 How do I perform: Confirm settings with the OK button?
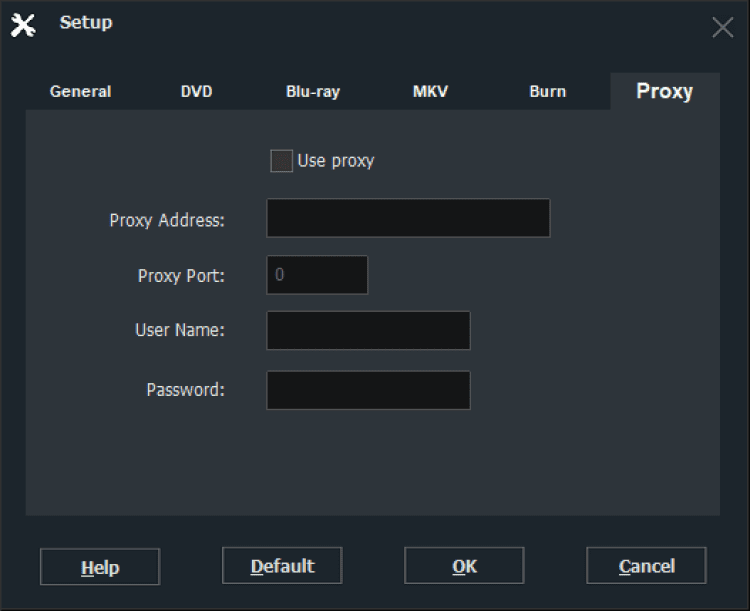tap(464, 566)
